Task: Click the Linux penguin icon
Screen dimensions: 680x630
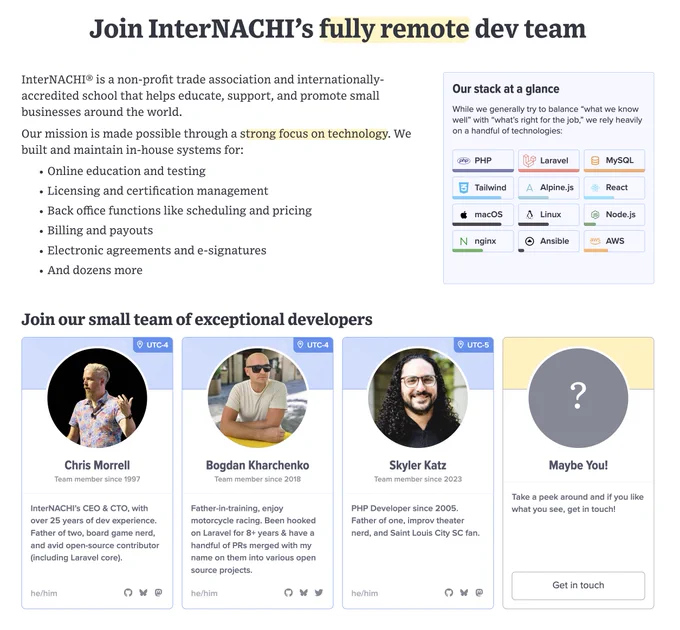Action: (x=529, y=215)
